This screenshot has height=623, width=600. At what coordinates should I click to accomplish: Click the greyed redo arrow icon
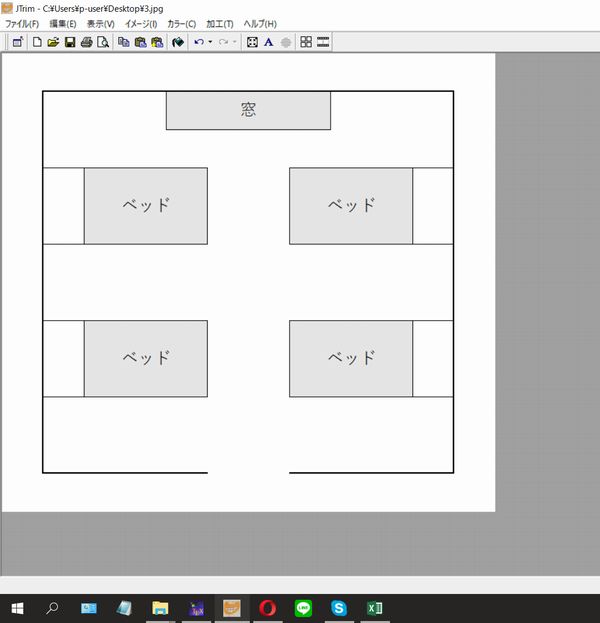click(223, 42)
